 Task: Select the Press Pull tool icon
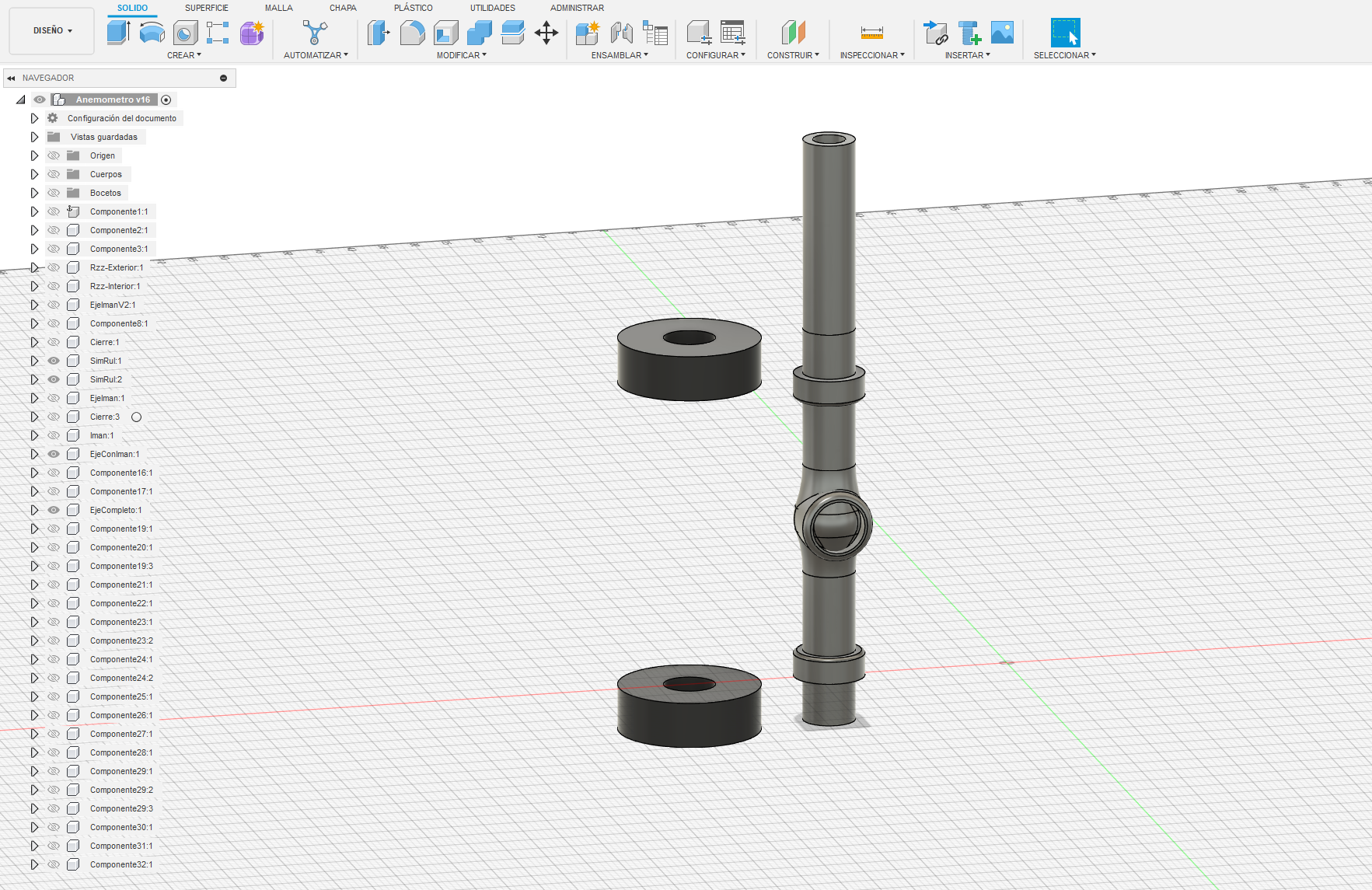point(379,33)
